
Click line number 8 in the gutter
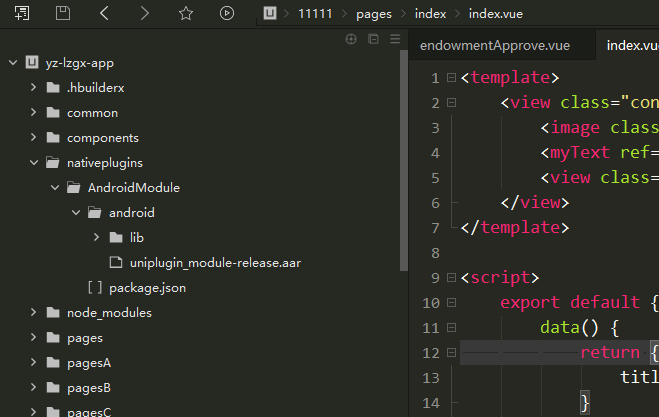point(435,253)
